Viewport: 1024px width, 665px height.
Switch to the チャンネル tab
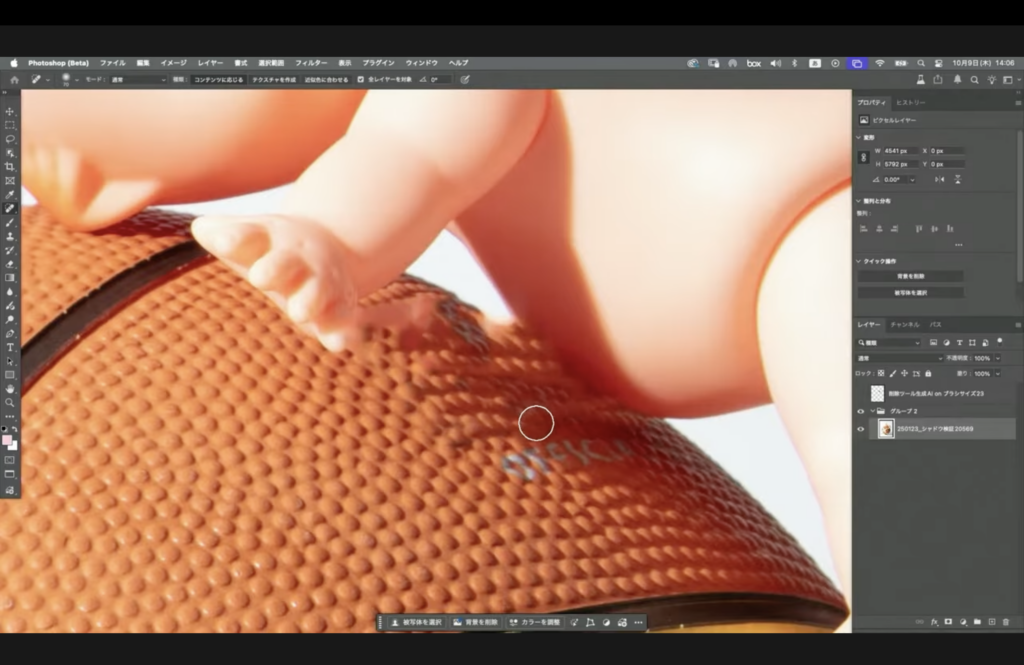click(905, 325)
